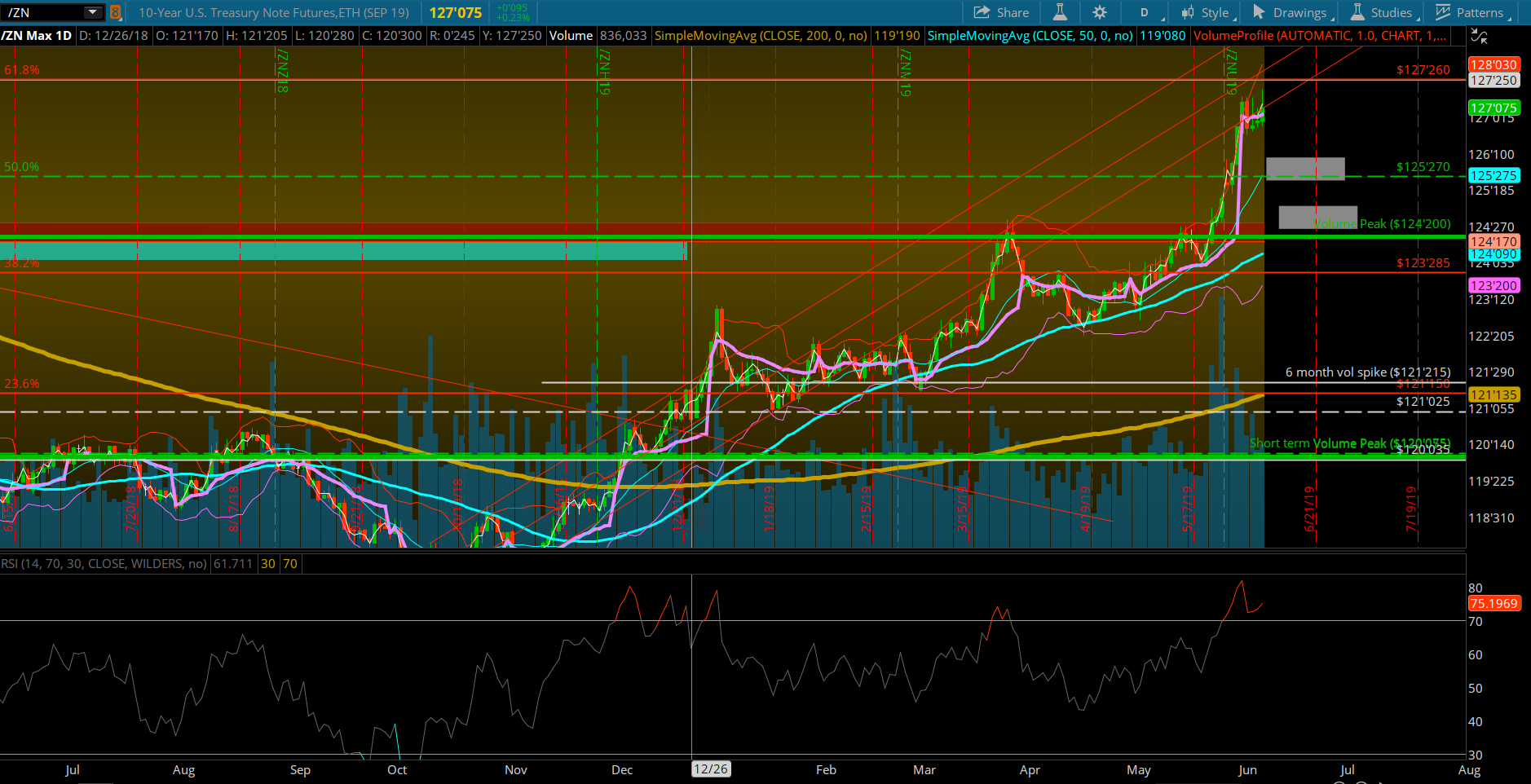Screen dimensions: 1531x784
Task: Click the 128'030 red price bubble
Action: pyautogui.click(x=1493, y=64)
